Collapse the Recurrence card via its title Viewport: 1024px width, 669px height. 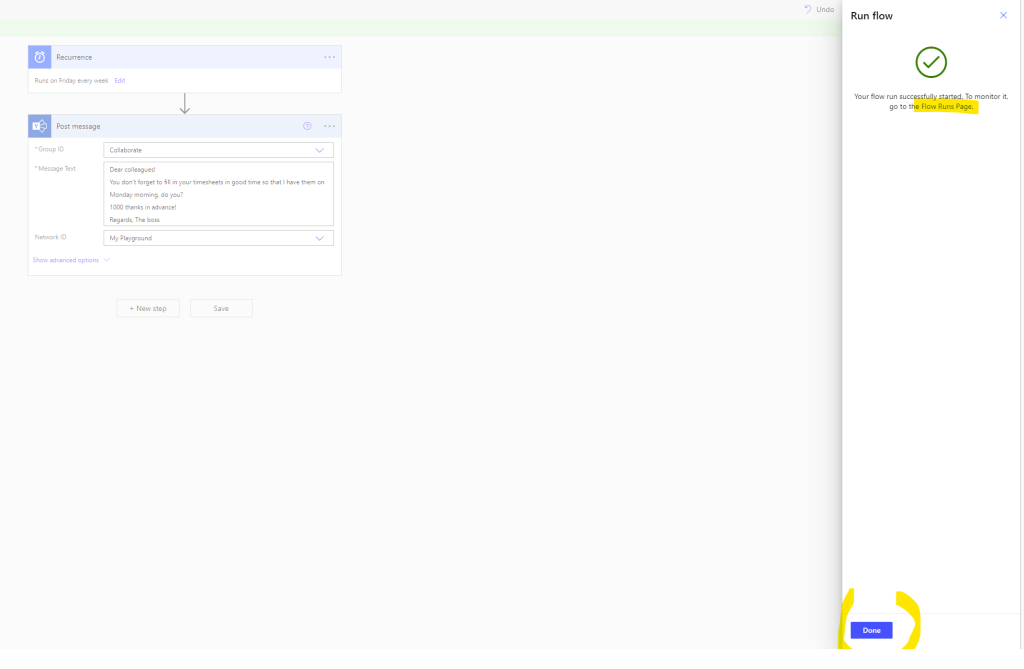74,57
